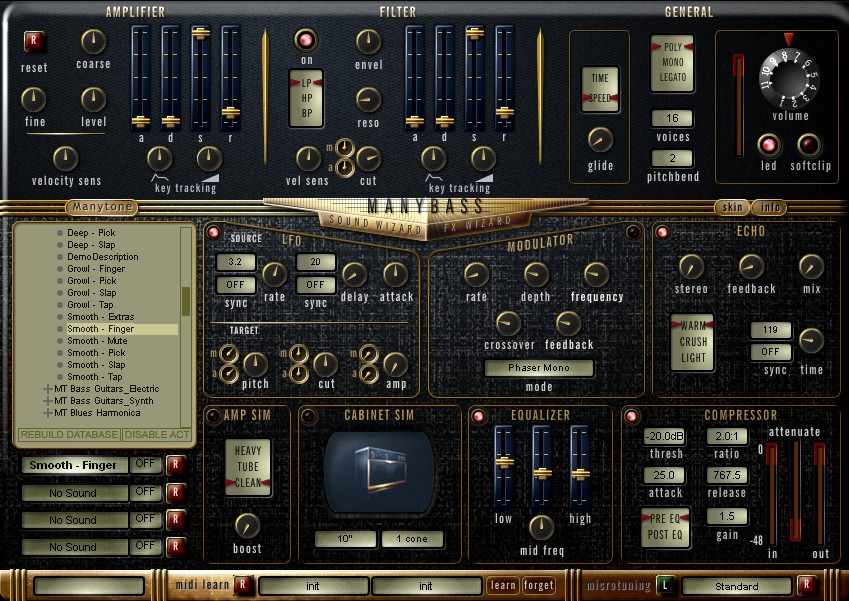The image size is (849, 601).
Task: Click the amplifier reset R button
Action: pos(34,42)
